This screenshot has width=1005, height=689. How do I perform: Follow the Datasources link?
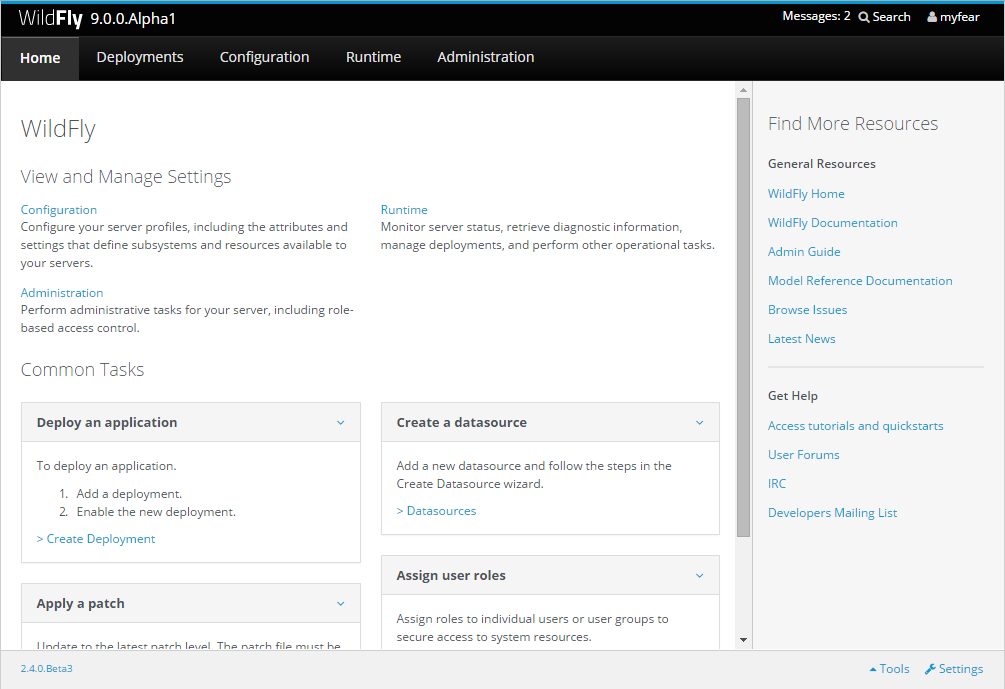pyautogui.click(x=436, y=511)
